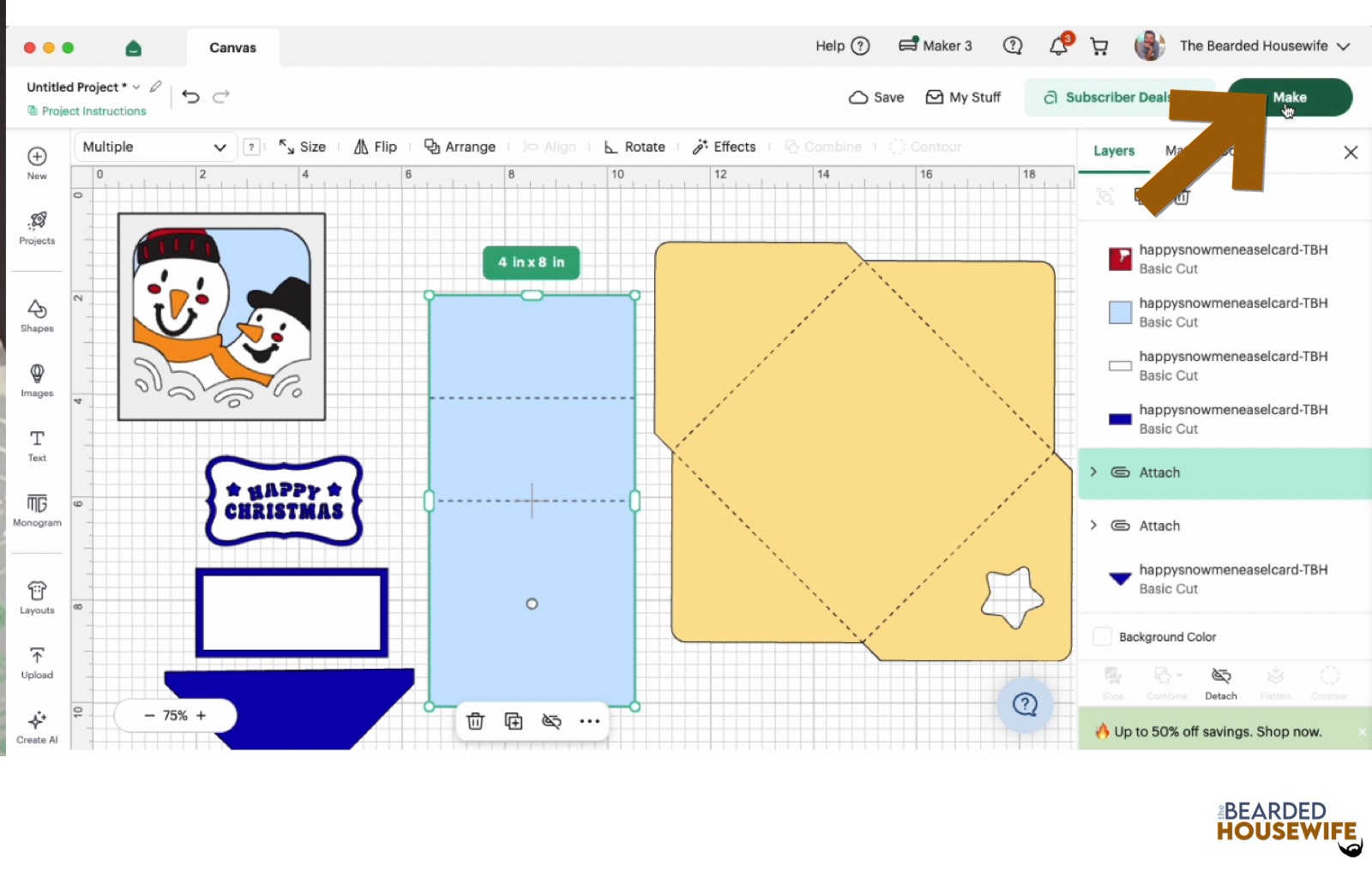Viewport: 1372px width, 872px height.
Task: Click the home icon
Action: (x=133, y=48)
